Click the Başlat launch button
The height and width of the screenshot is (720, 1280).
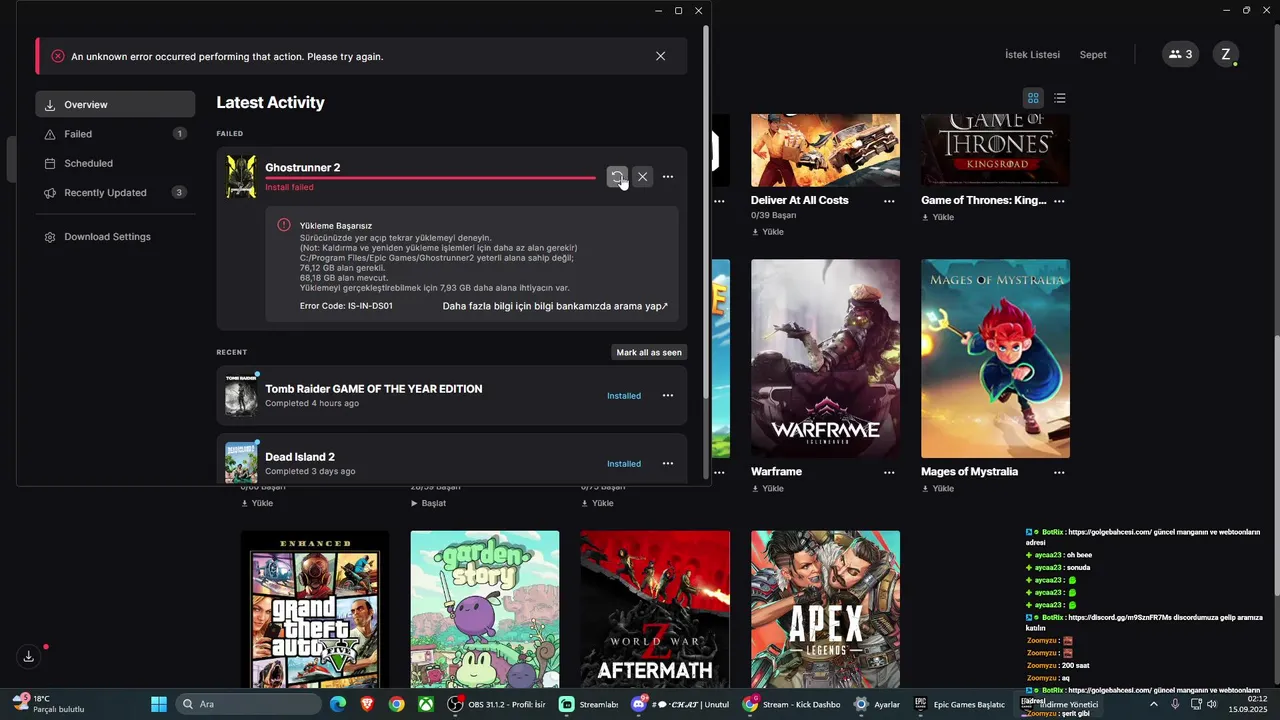coord(428,503)
